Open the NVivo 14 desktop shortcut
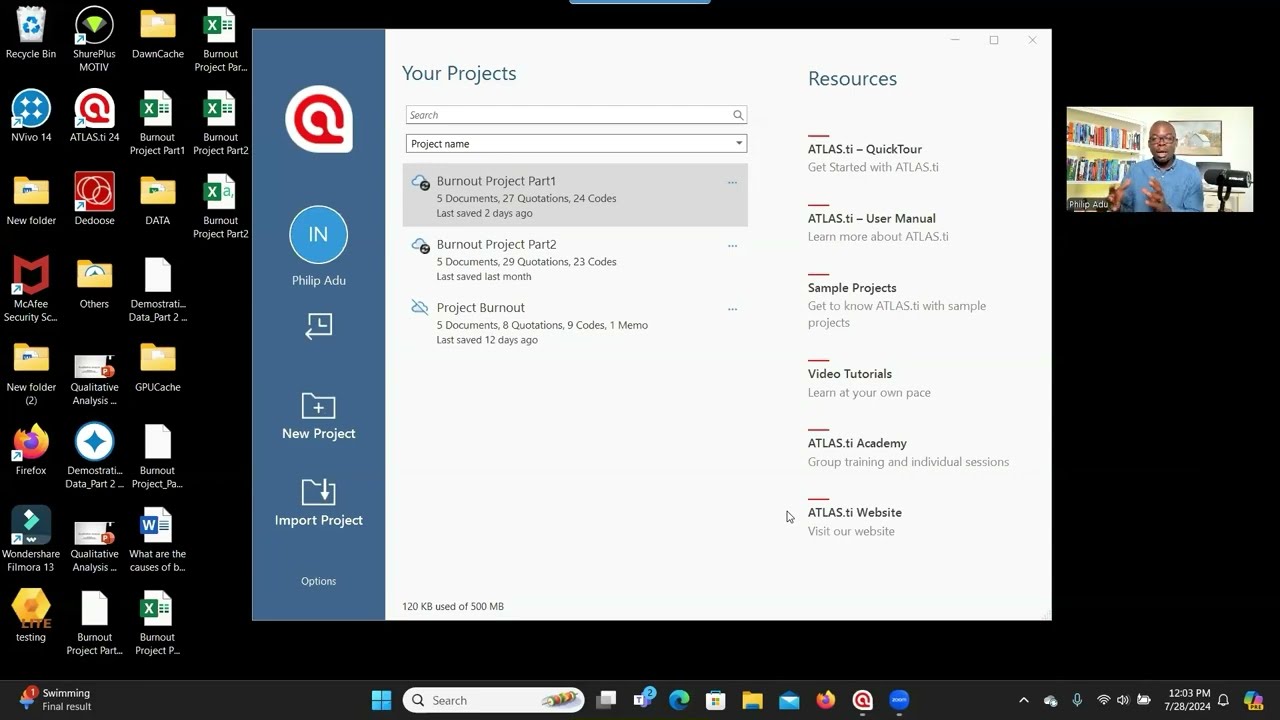Screen dimensions: 1280x720 coord(31,117)
